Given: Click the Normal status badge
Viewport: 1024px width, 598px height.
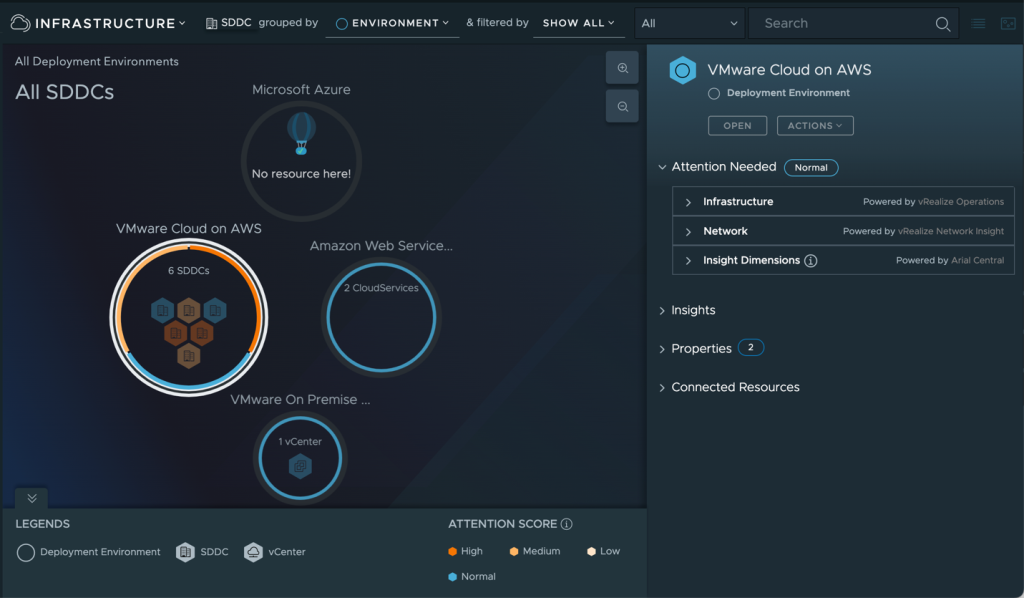Looking at the screenshot, I should click(811, 168).
